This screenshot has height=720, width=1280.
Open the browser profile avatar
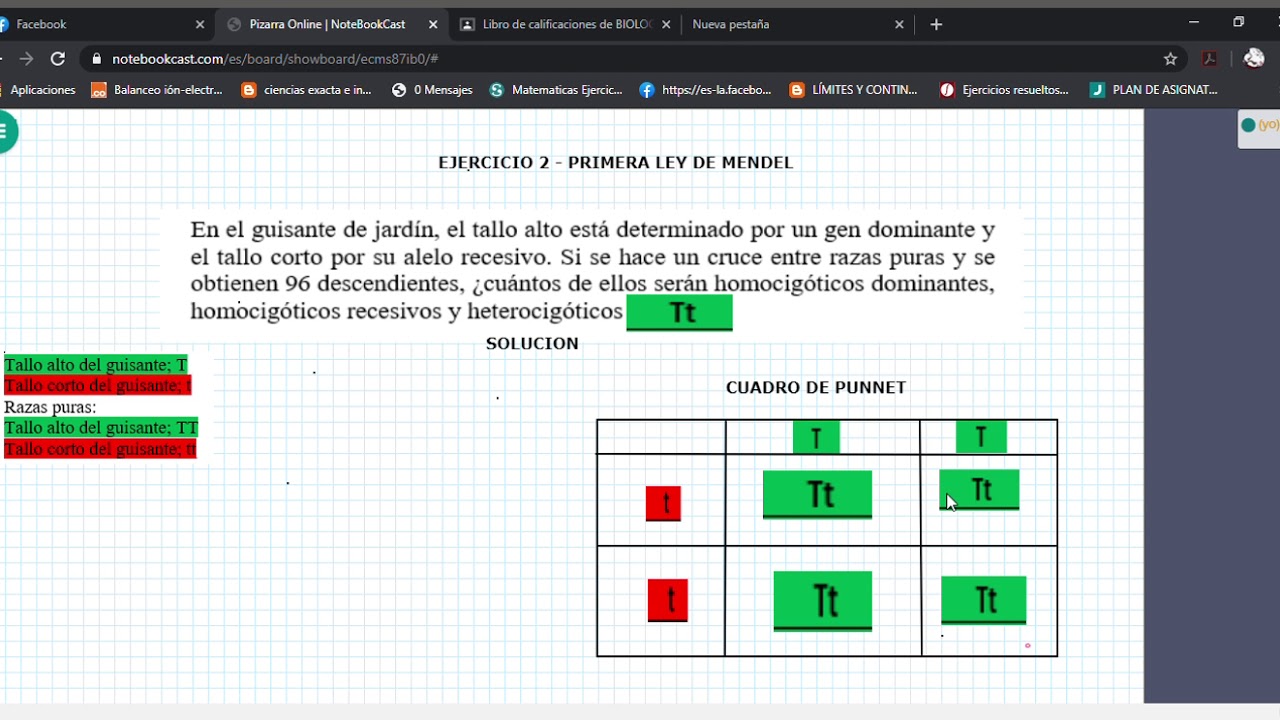click(x=1254, y=59)
